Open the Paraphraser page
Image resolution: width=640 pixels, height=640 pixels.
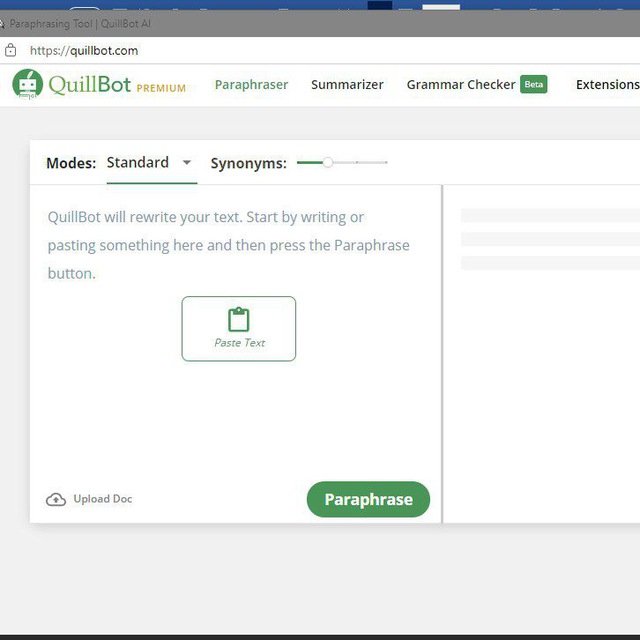click(x=251, y=84)
